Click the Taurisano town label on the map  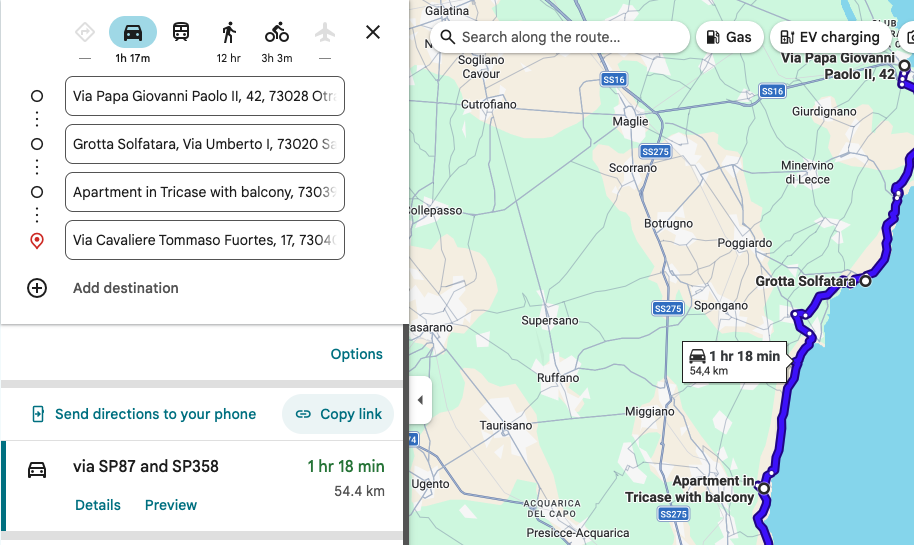[505, 426]
